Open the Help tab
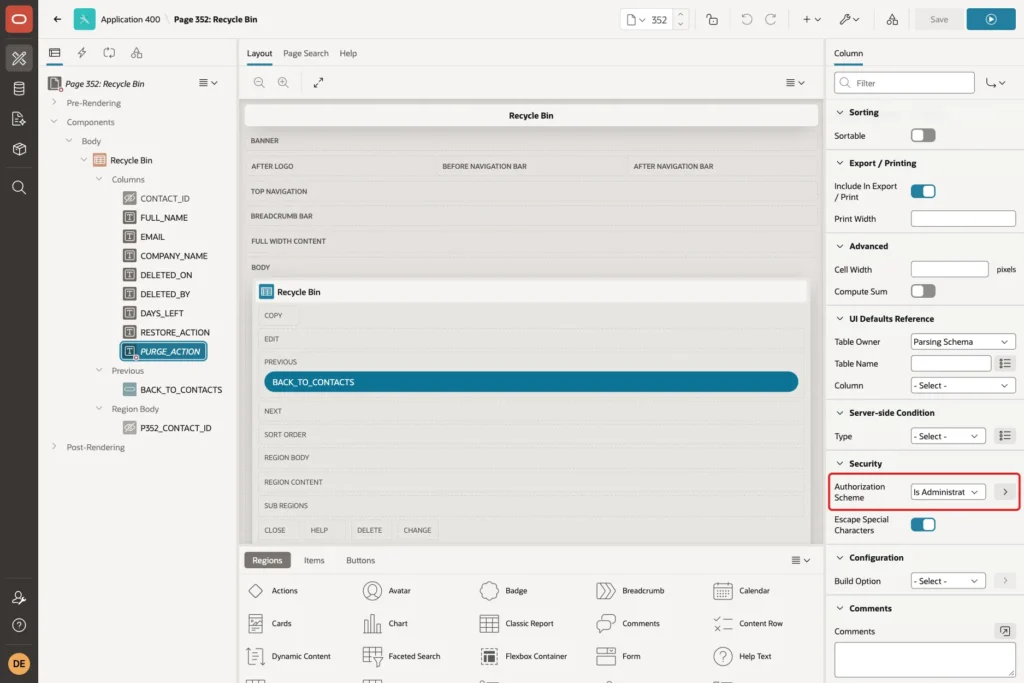The width and height of the screenshot is (1024, 683). (x=348, y=53)
